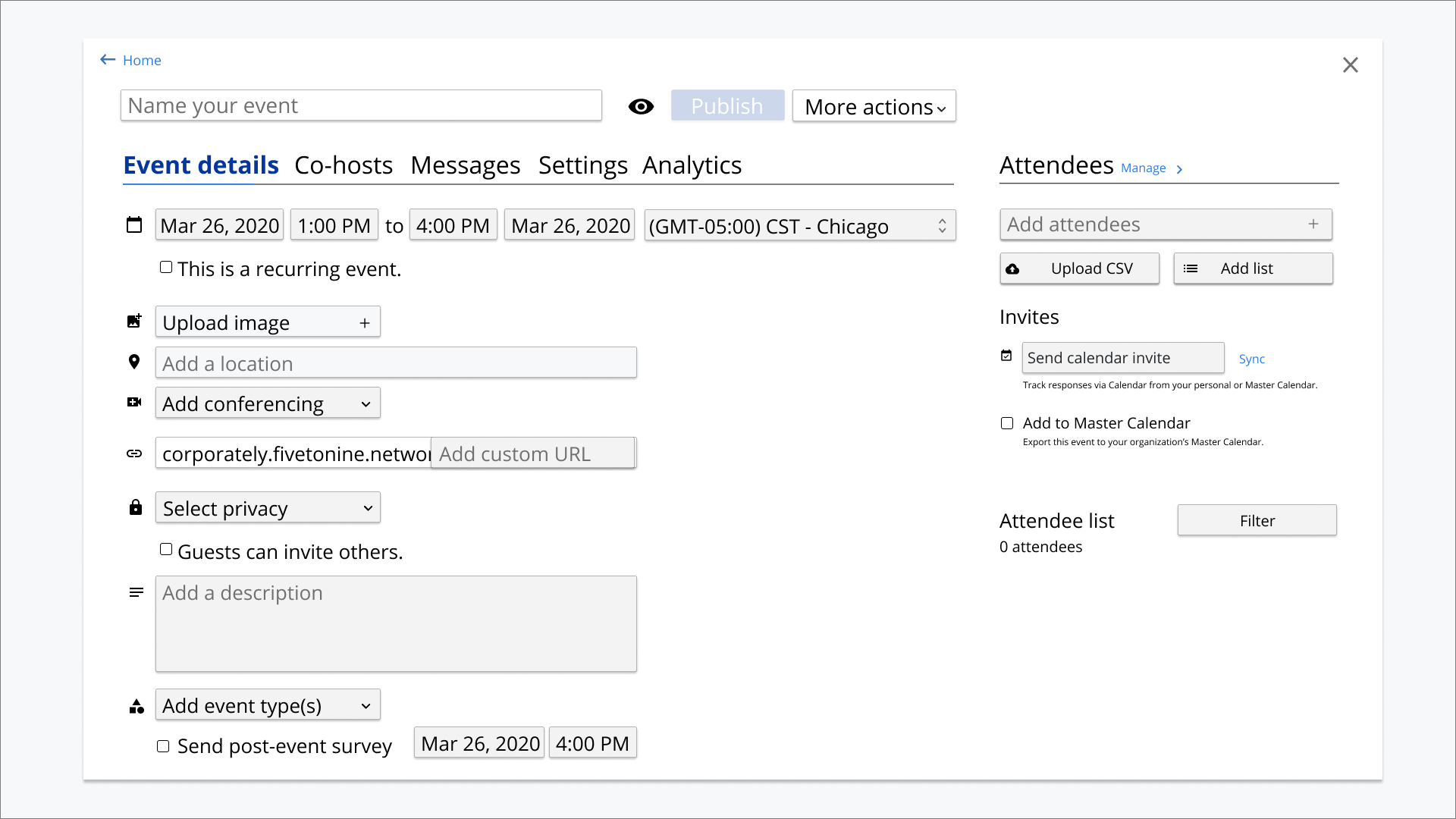Expand the Select privacy dropdown
Screen dimensions: 1456x819
(268, 507)
